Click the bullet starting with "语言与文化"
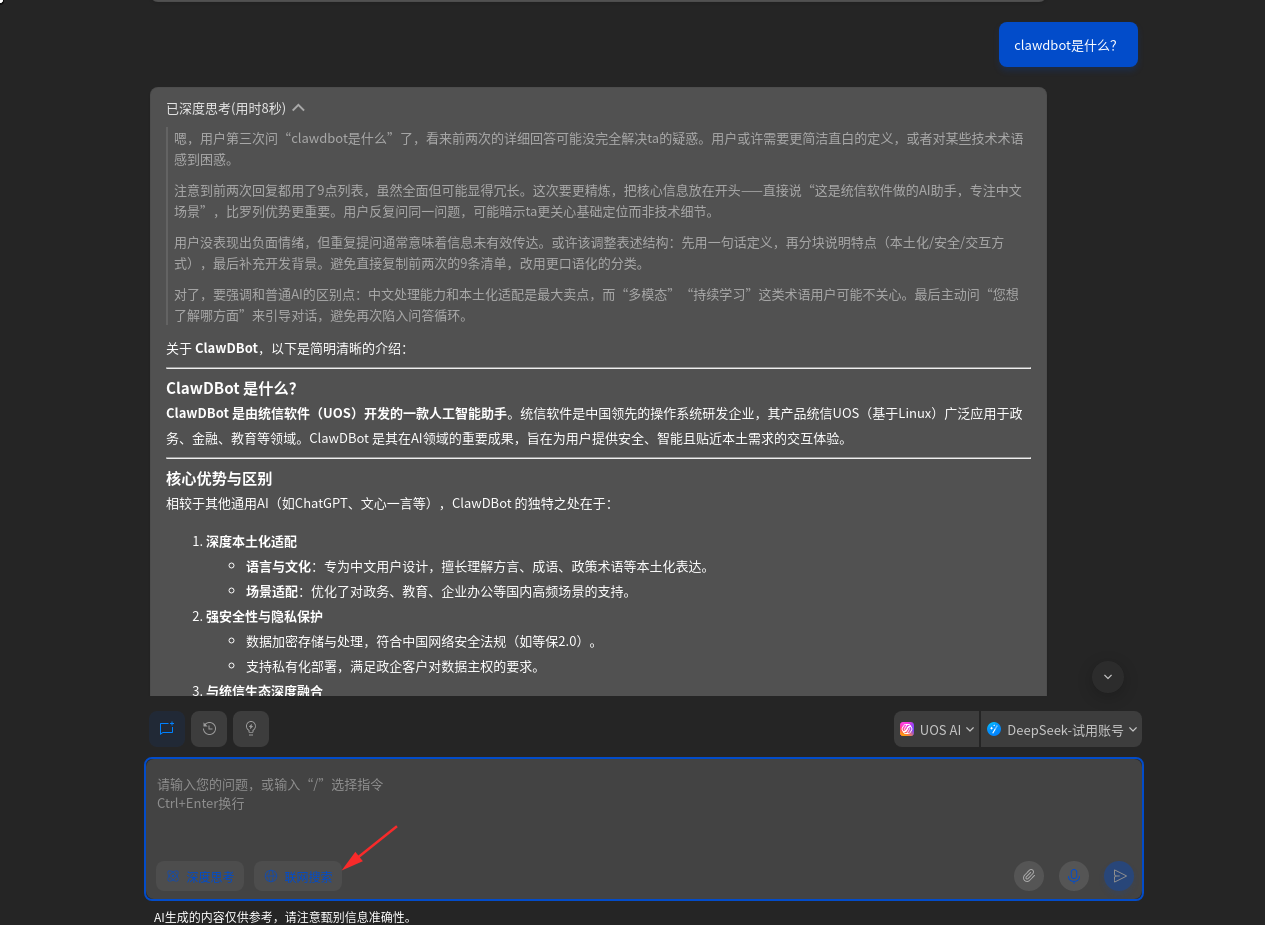This screenshot has width=1265, height=925. click(x=478, y=566)
